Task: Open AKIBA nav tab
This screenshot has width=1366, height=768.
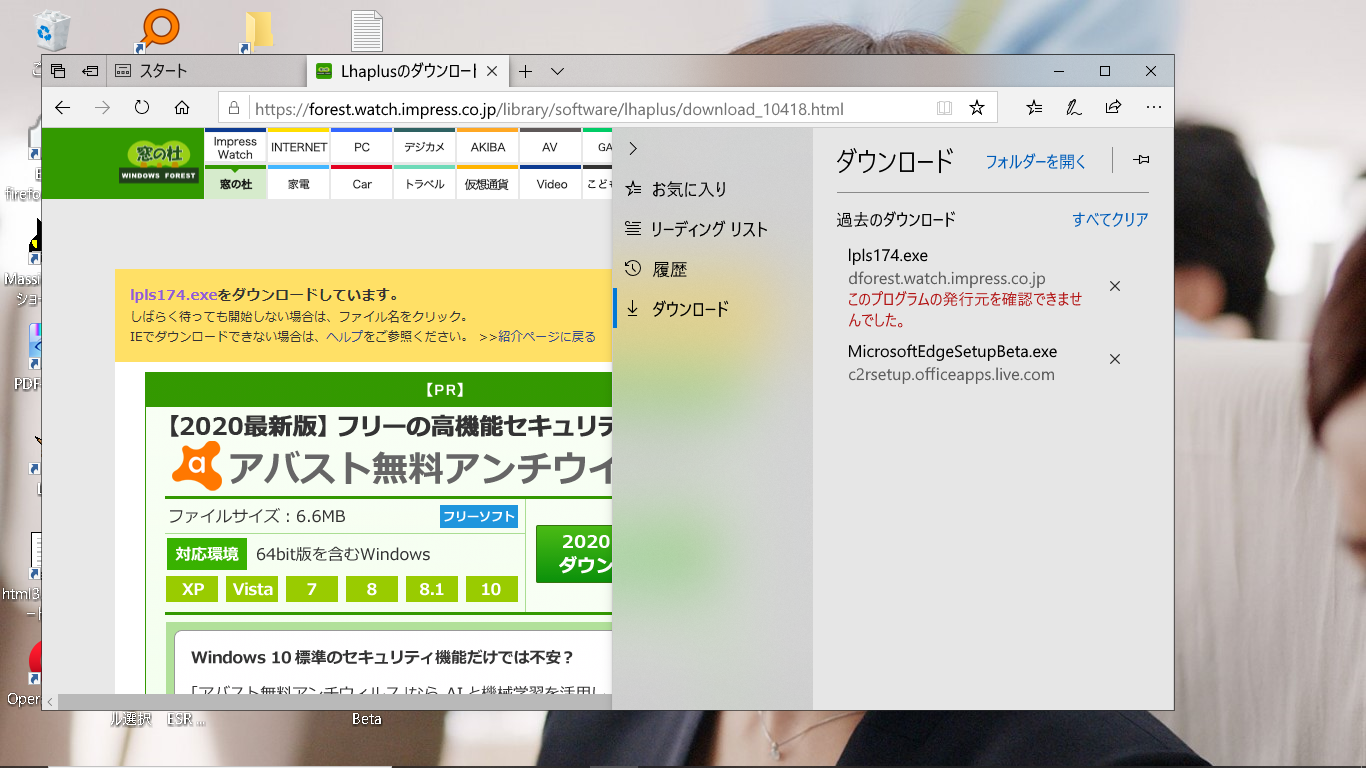Action: click(487, 147)
